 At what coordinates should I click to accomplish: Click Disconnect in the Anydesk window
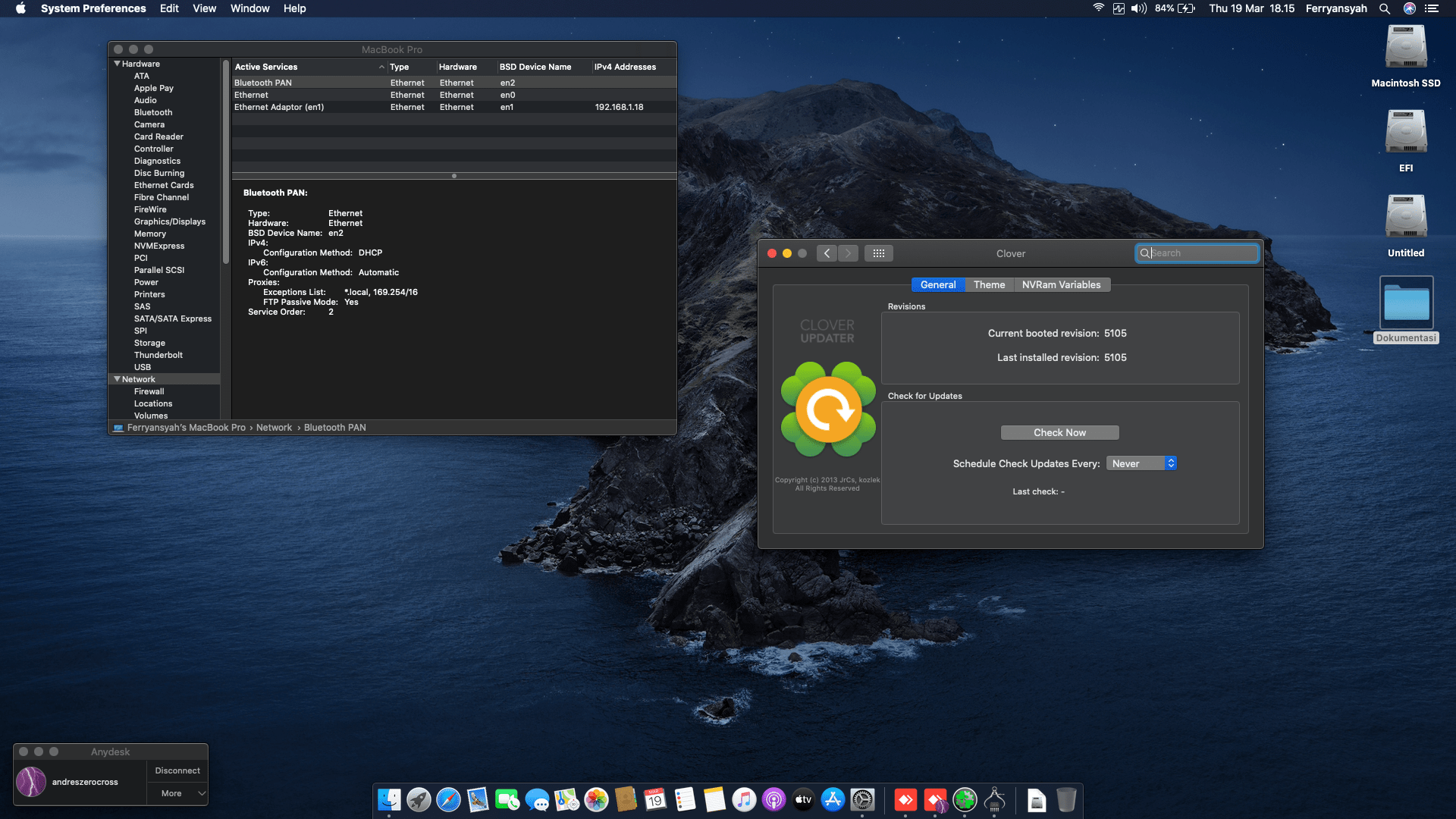coord(177,770)
